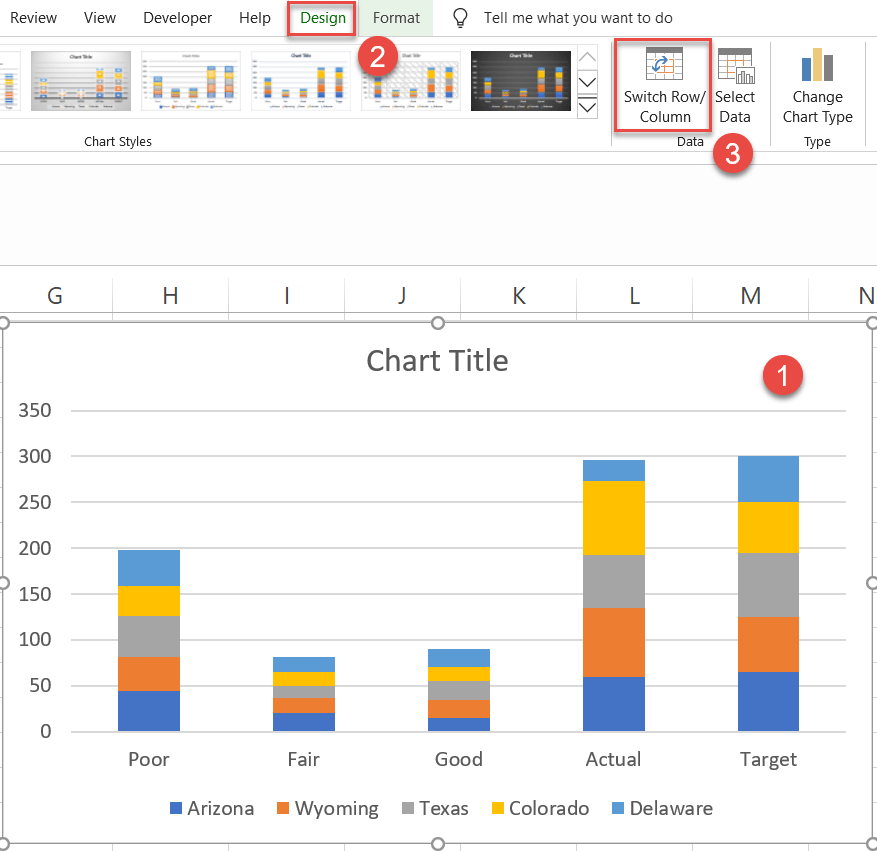Apply the third chart style thumbnail

click(190, 80)
